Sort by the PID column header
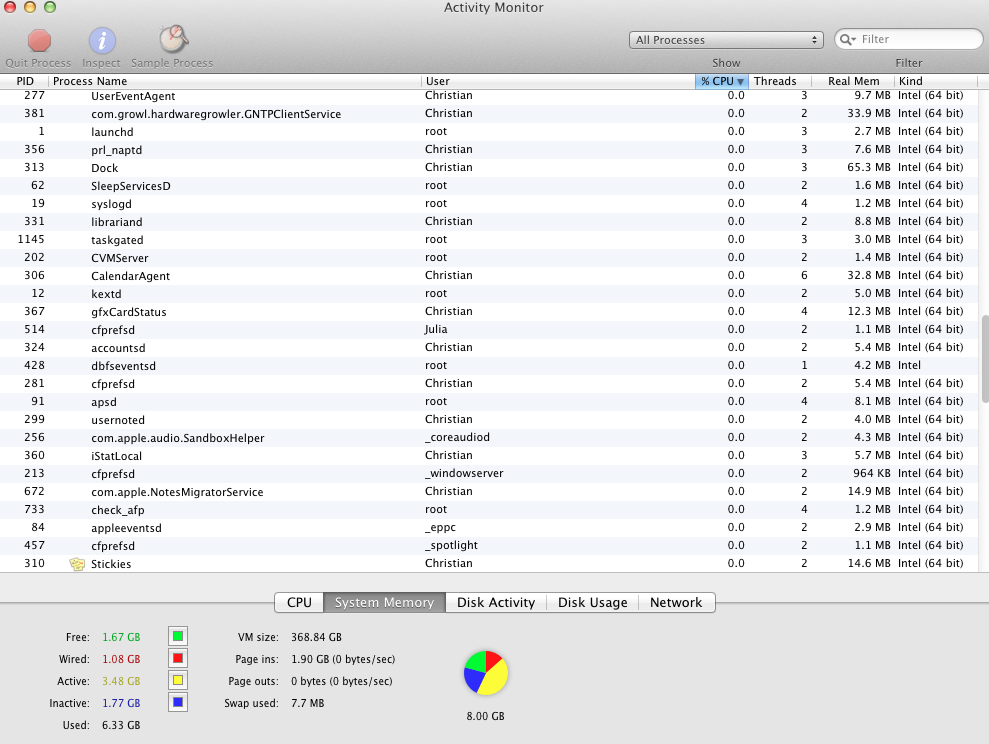This screenshot has height=744, width=989. tap(25, 81)
